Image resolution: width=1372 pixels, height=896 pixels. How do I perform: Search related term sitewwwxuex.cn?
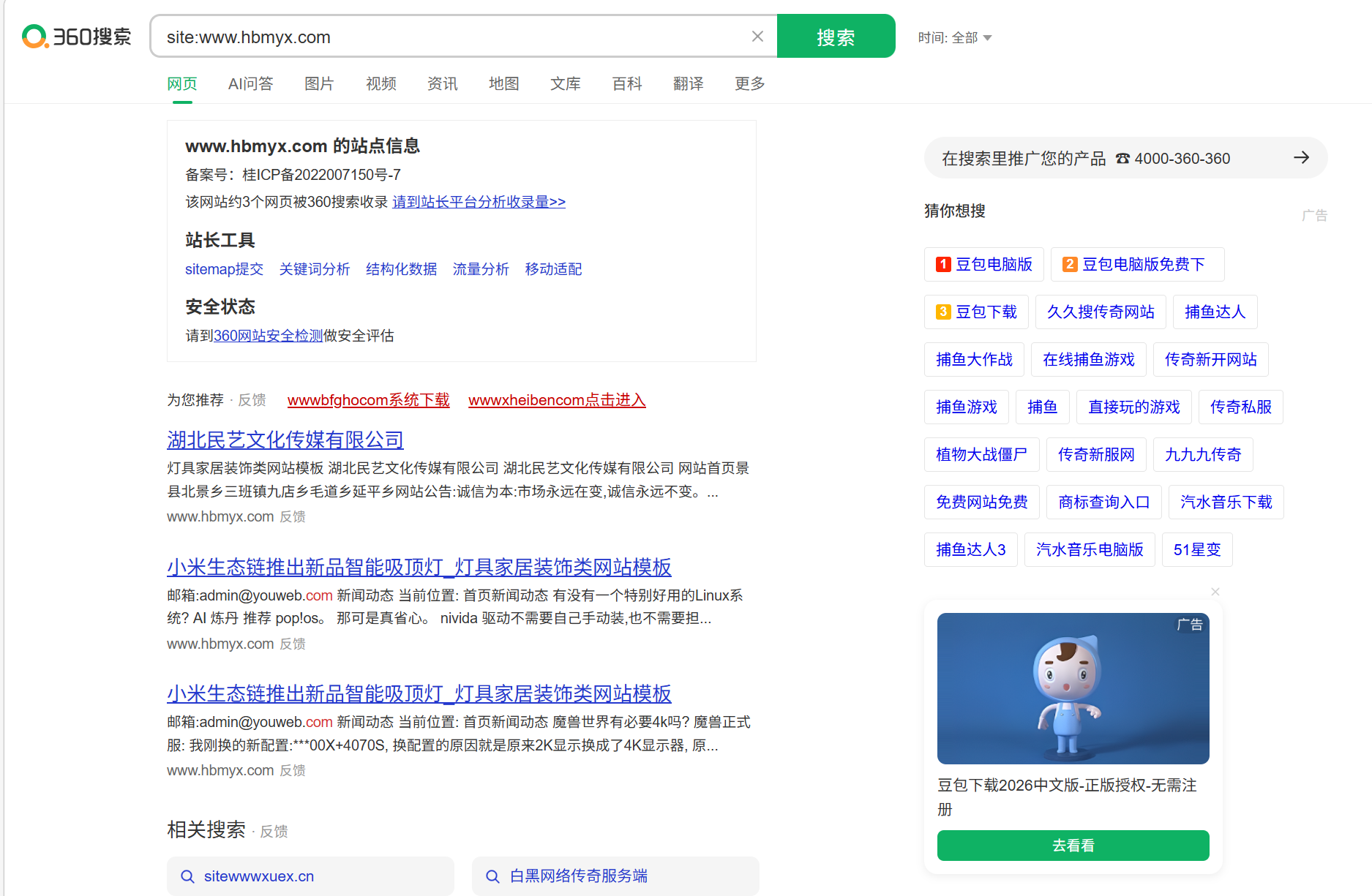310,876
